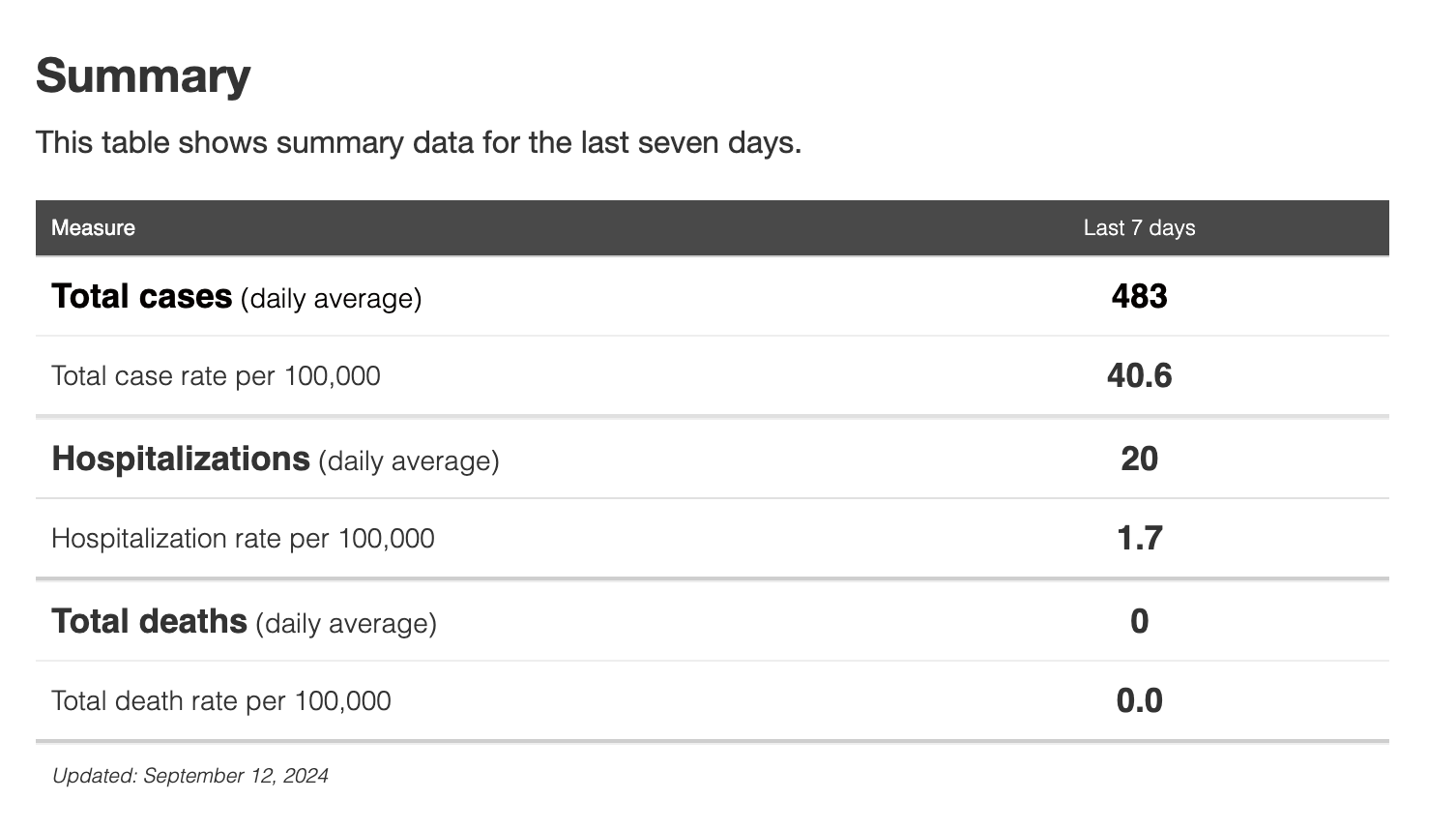This screenshot has width=1456, height=830.
Task: Click the 483 total cases value
Action: [x=1139, y=296]
